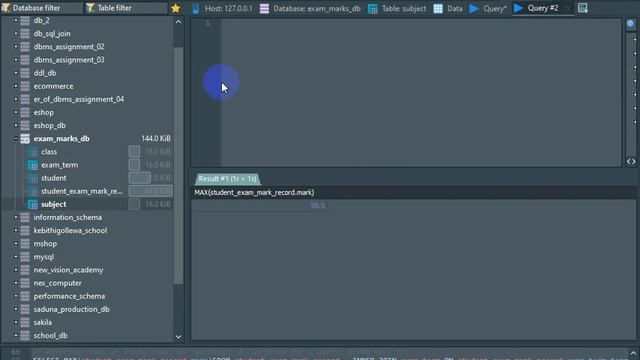
Task: Expand the kebithigollewa_school database node
Action: [16, 231]
